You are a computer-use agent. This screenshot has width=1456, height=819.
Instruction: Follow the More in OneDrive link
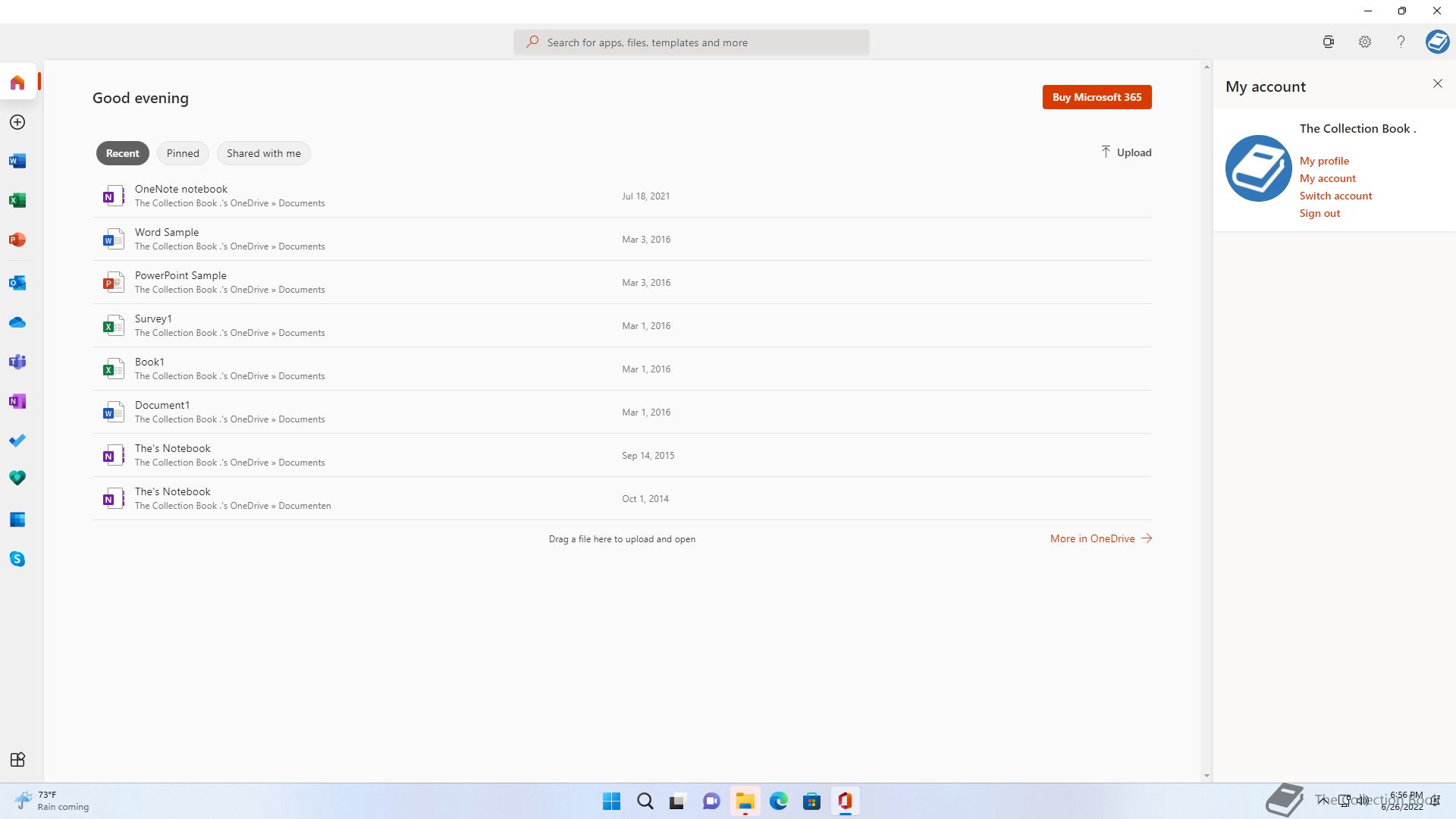[x=1100, y=538]
